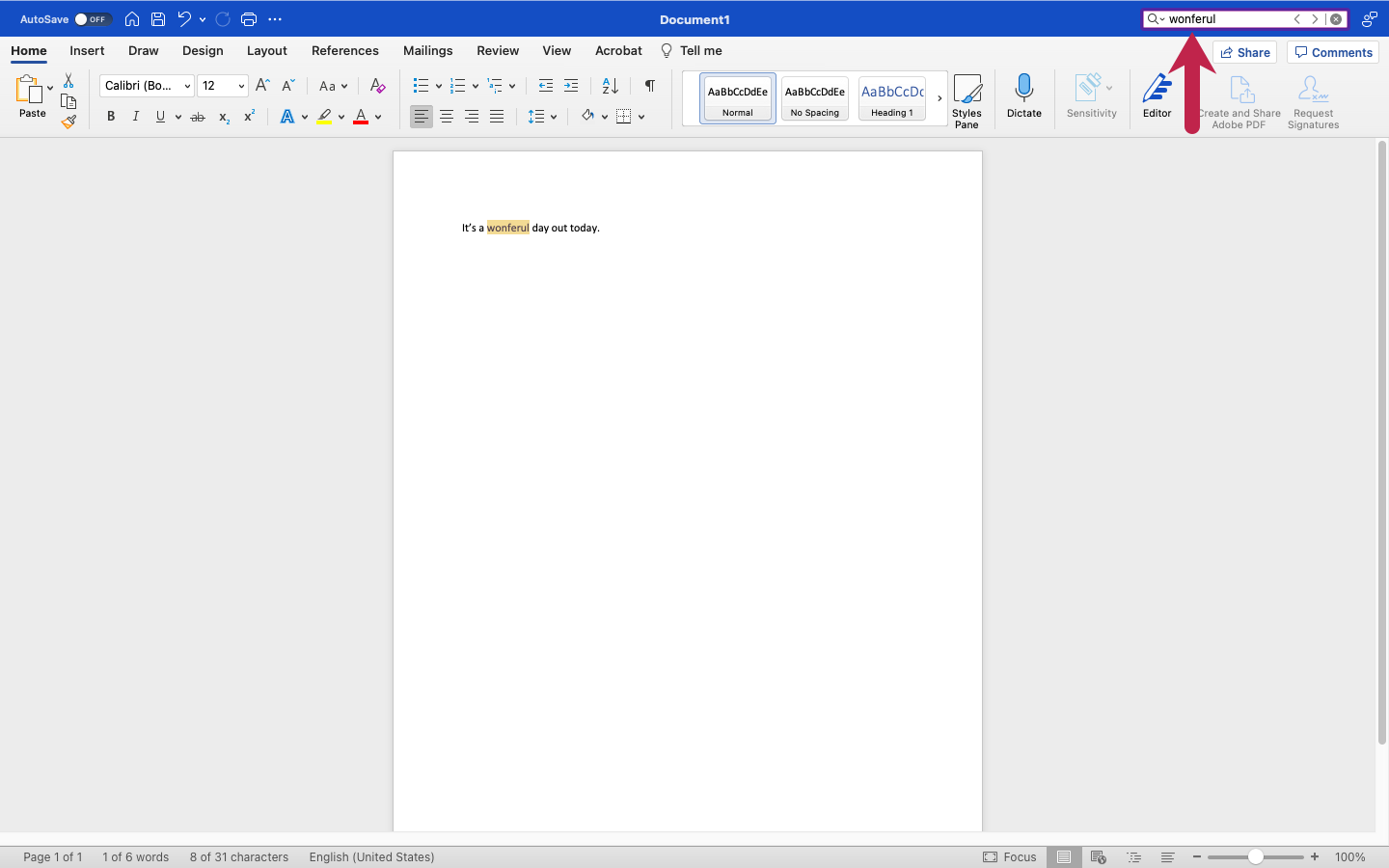Toggle bold formatting

[x=110, y=116]
